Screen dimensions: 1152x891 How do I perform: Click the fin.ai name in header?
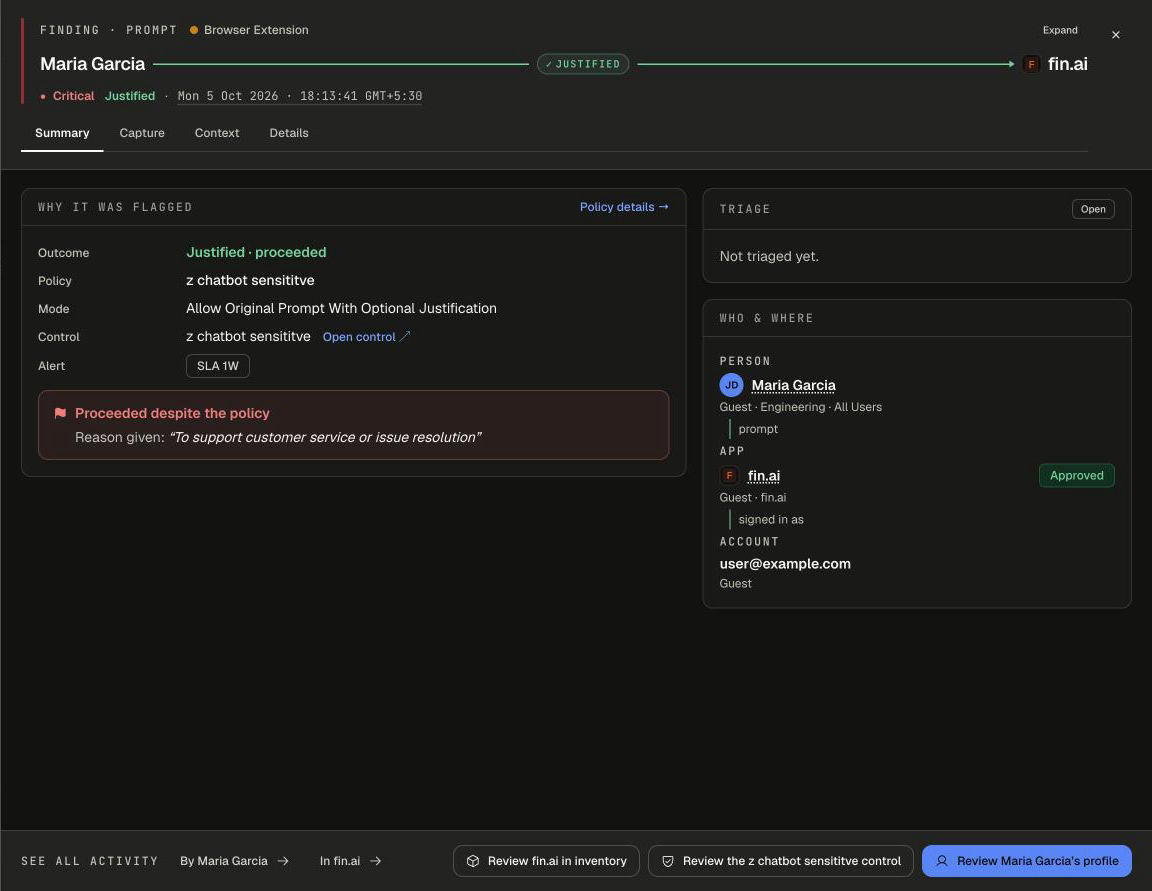click(1068, 64)
